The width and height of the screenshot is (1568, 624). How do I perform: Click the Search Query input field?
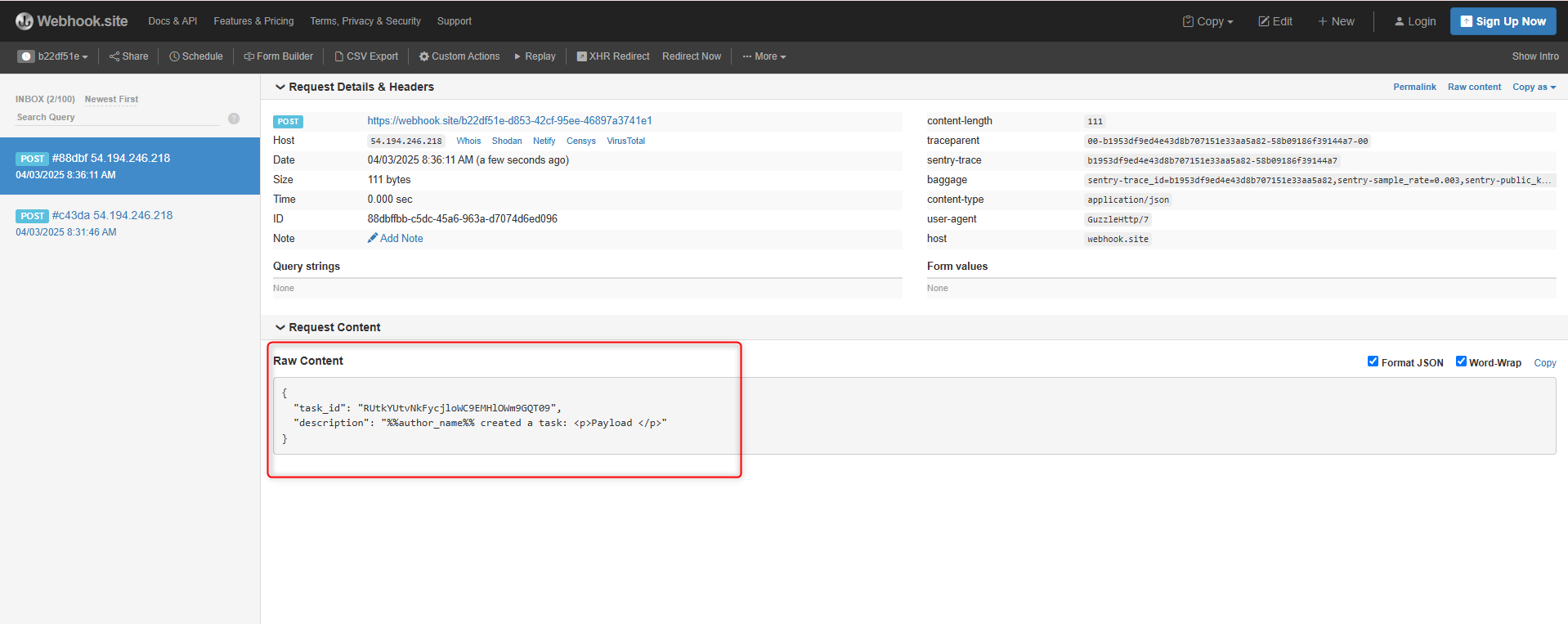click(x=117, y=118)
